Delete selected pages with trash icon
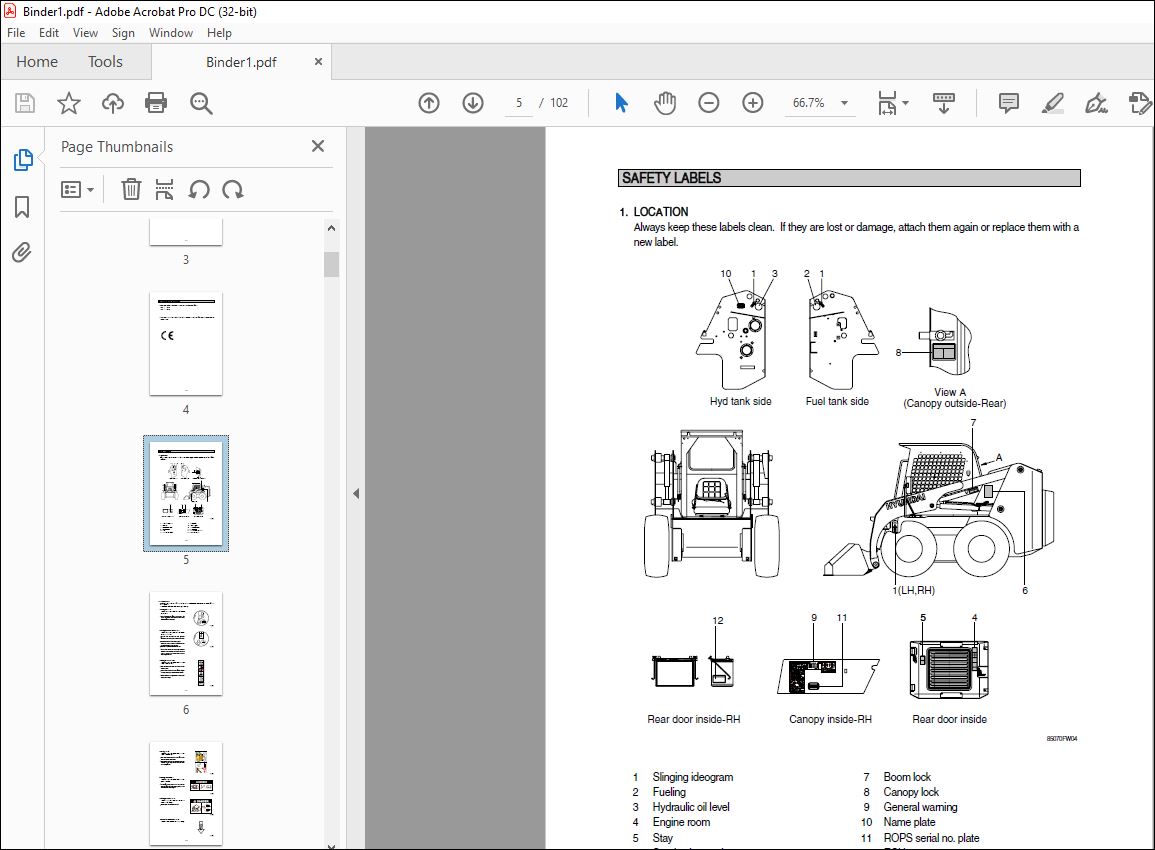 [131, 189]
